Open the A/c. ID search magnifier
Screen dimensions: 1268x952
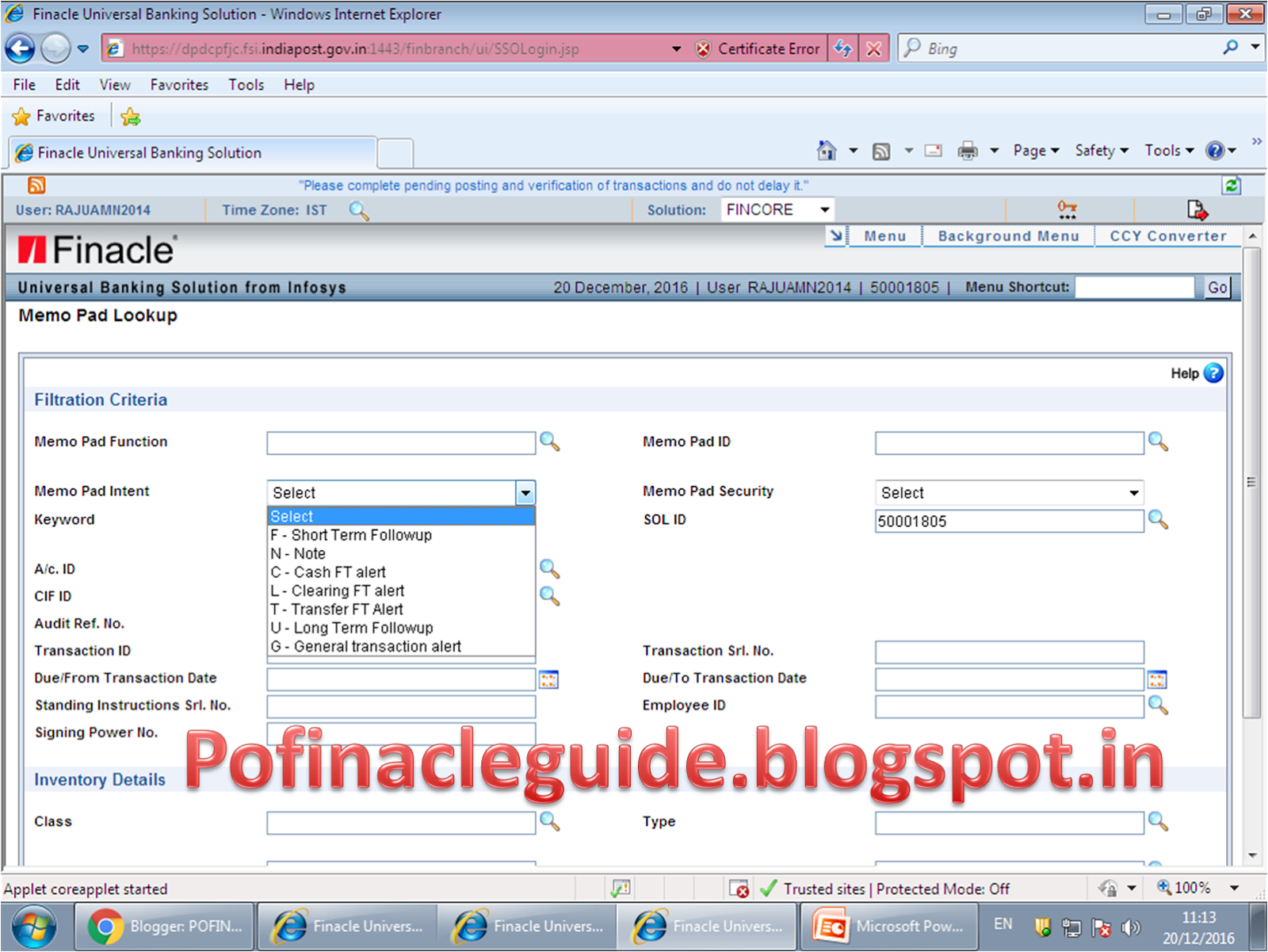[x=549, y=568]
